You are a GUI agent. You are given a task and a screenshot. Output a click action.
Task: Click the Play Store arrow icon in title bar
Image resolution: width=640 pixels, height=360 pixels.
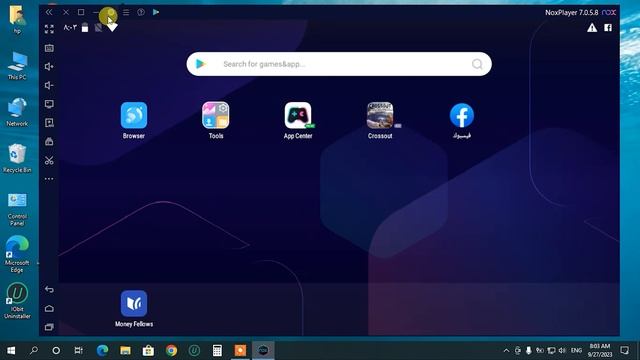[x=156, y=12]
